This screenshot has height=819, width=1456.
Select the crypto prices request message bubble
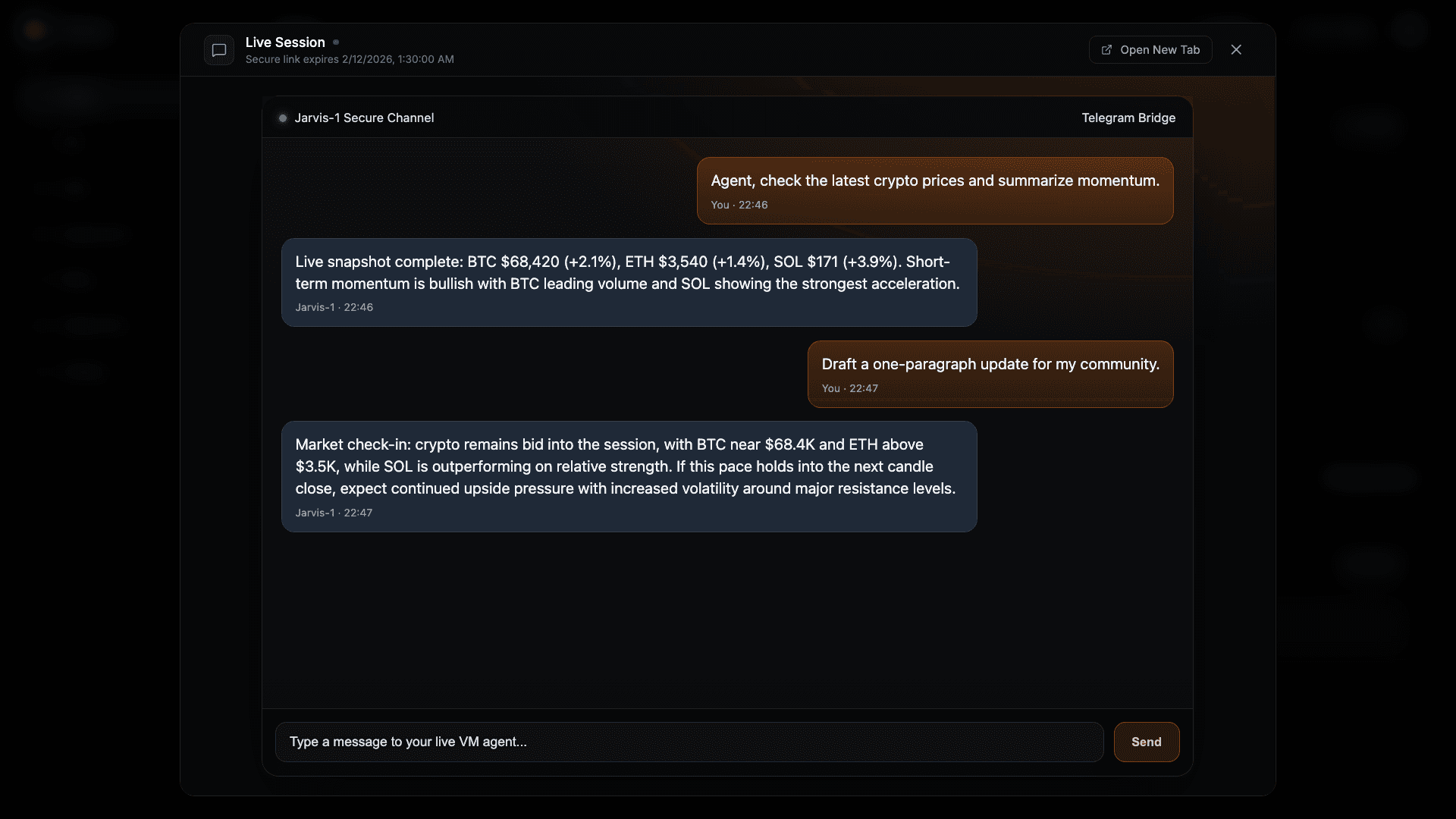pyautogui.click(x=934, y=190)
